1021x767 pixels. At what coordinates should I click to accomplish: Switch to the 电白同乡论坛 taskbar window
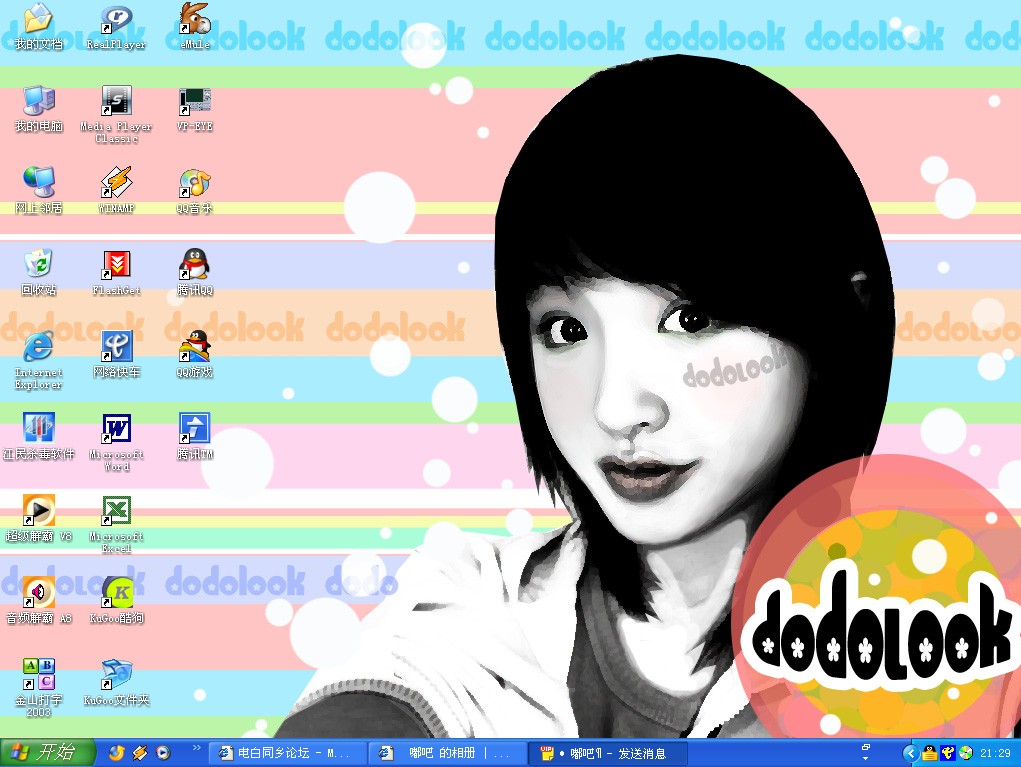click(287, 753)
